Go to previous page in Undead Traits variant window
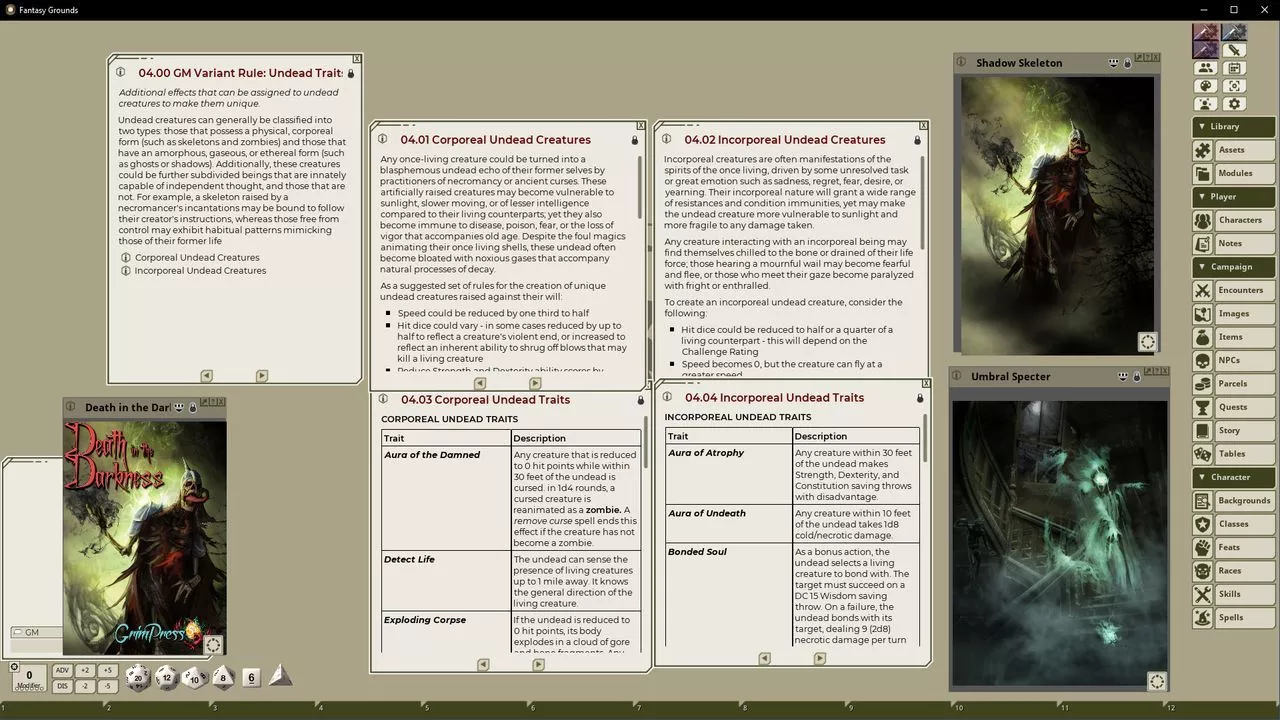This screenshot has height=720, width=1280. pos(206,376)
